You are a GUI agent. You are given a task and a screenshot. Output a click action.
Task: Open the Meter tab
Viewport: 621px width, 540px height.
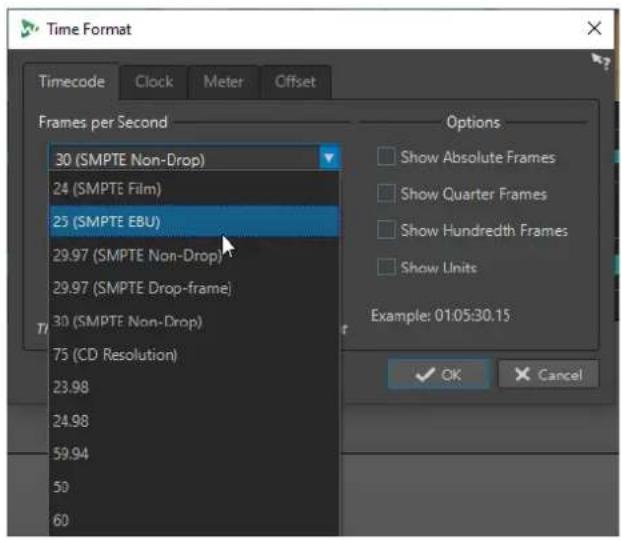[223, 82]
